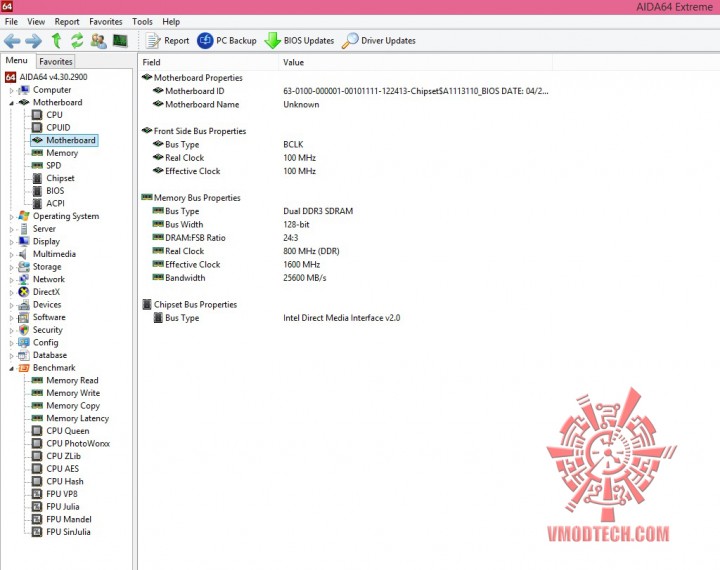Click the Security shield icon

(24, 330)
